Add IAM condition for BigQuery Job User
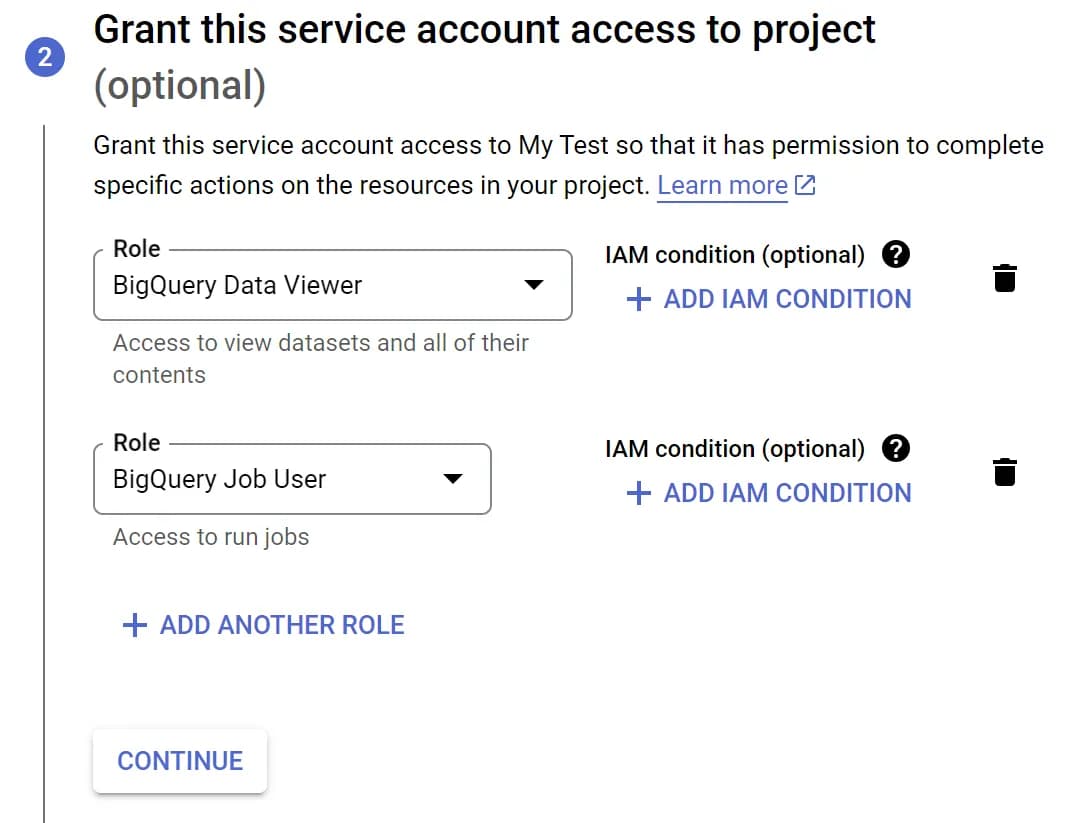This screenshot has height=823, width=1074. pyautogui.click(x=769, y=493)
